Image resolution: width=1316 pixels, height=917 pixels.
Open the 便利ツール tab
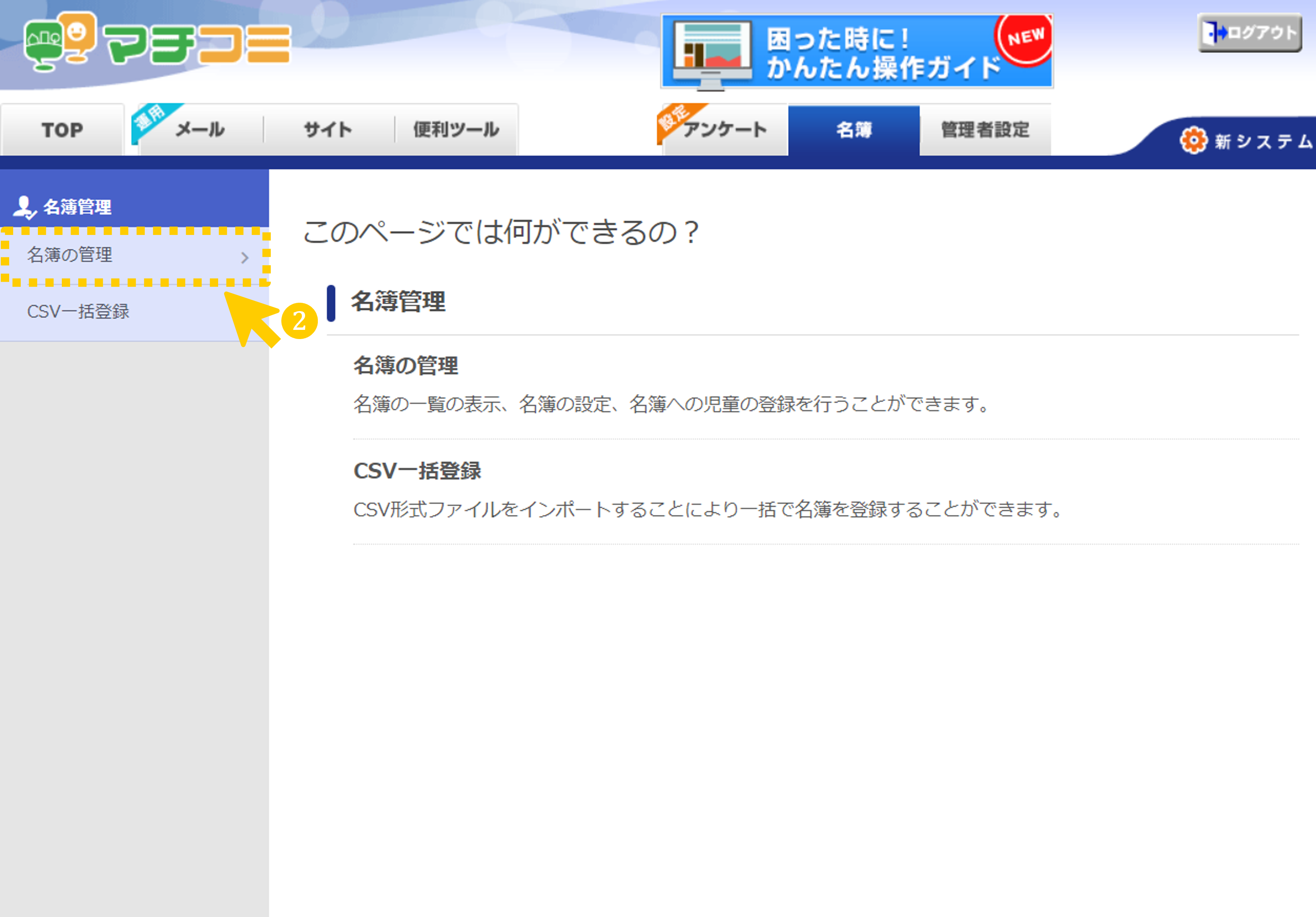point(456,130)
